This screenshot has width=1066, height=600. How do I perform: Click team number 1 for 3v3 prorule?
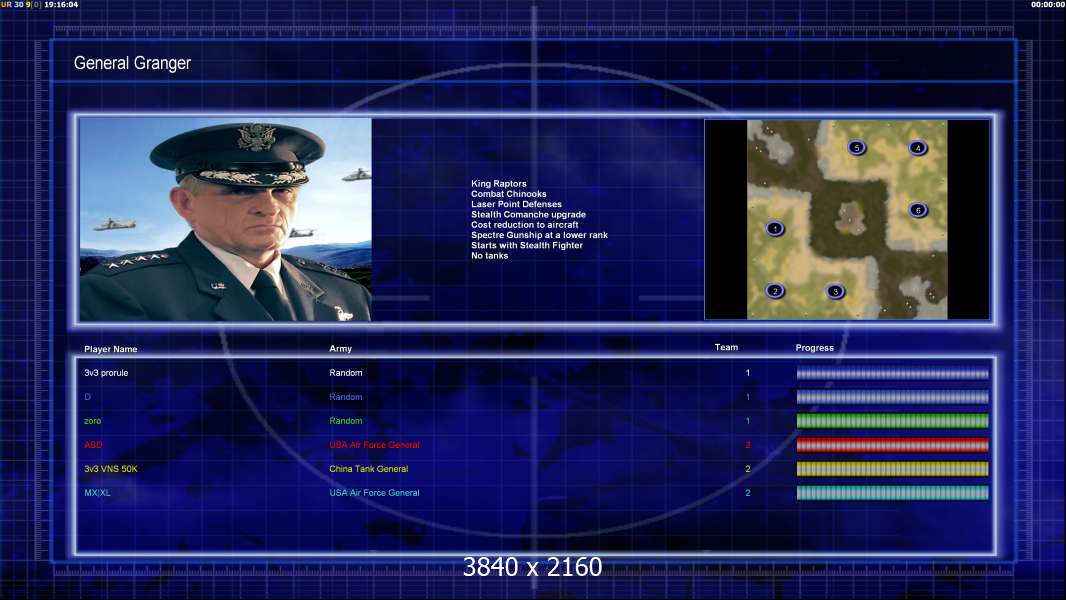point(748,373)
